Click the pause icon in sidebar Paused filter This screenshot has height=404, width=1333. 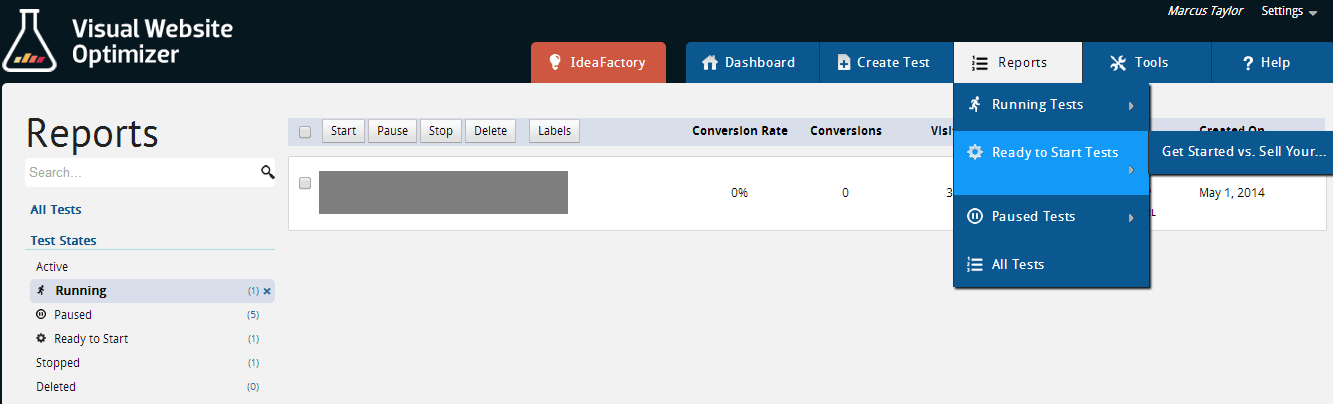(41, 314)
